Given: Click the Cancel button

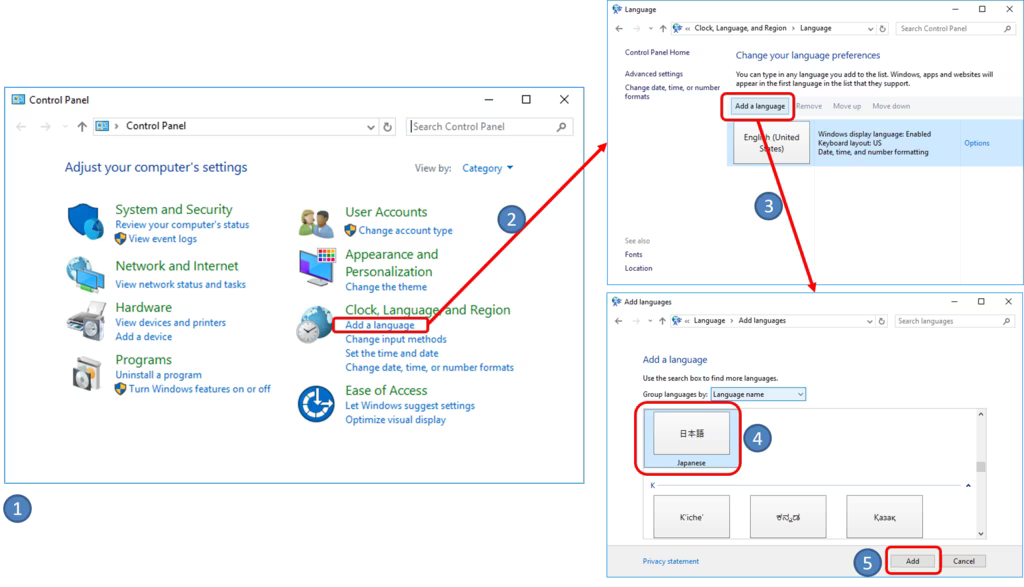Looking at the screenshot, I should (x=963, y=561).
